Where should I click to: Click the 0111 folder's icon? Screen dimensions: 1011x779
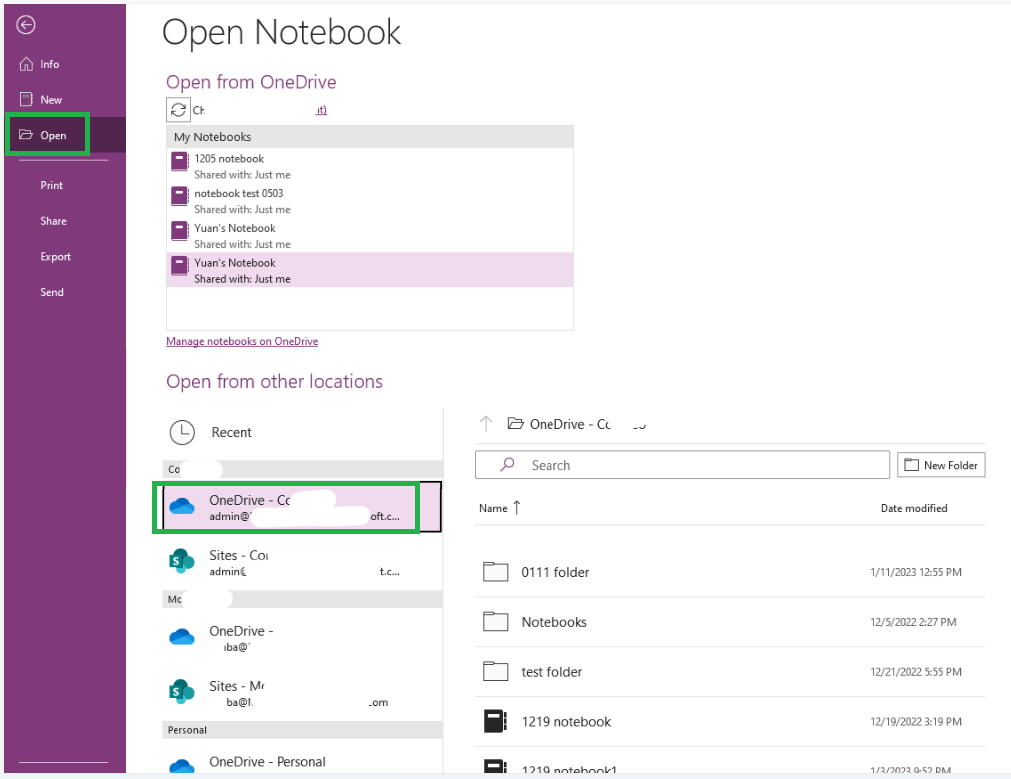495,571
